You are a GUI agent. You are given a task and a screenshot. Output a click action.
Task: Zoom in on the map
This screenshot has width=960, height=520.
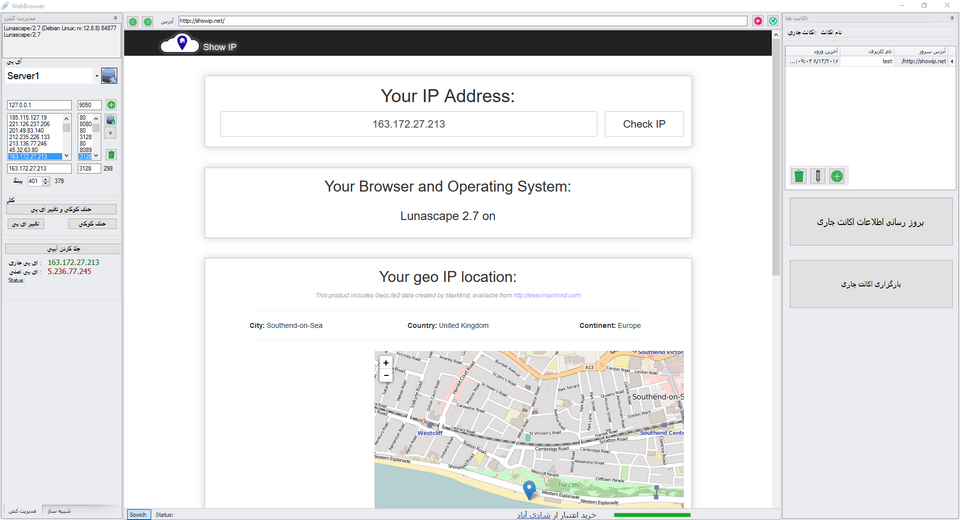(386, 363)
